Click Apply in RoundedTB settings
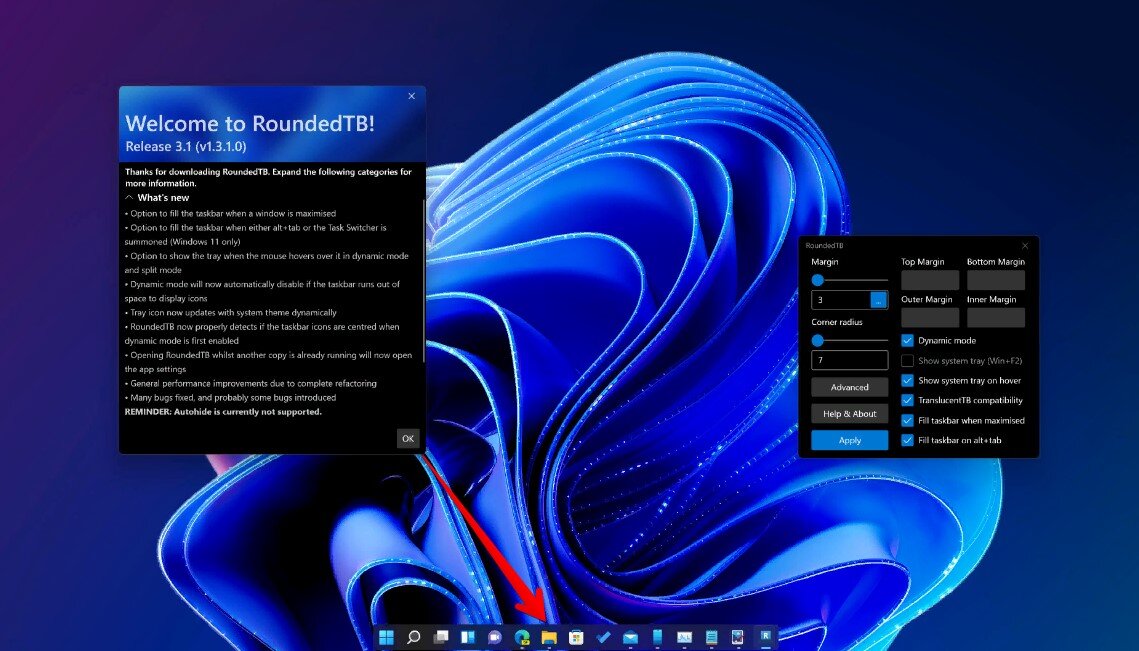 (x=849, y=440)
